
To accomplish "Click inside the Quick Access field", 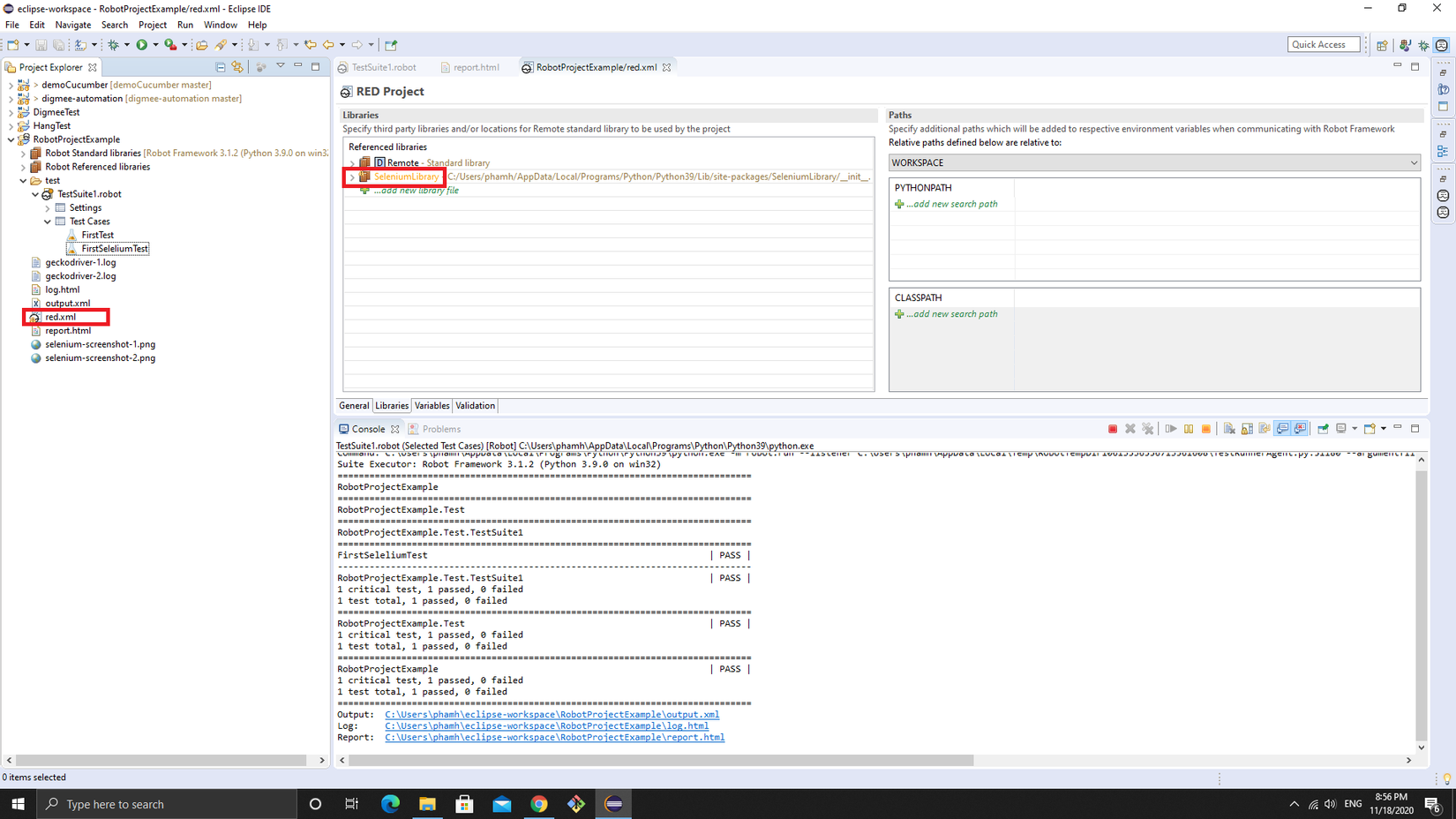I will point(1324,45).
